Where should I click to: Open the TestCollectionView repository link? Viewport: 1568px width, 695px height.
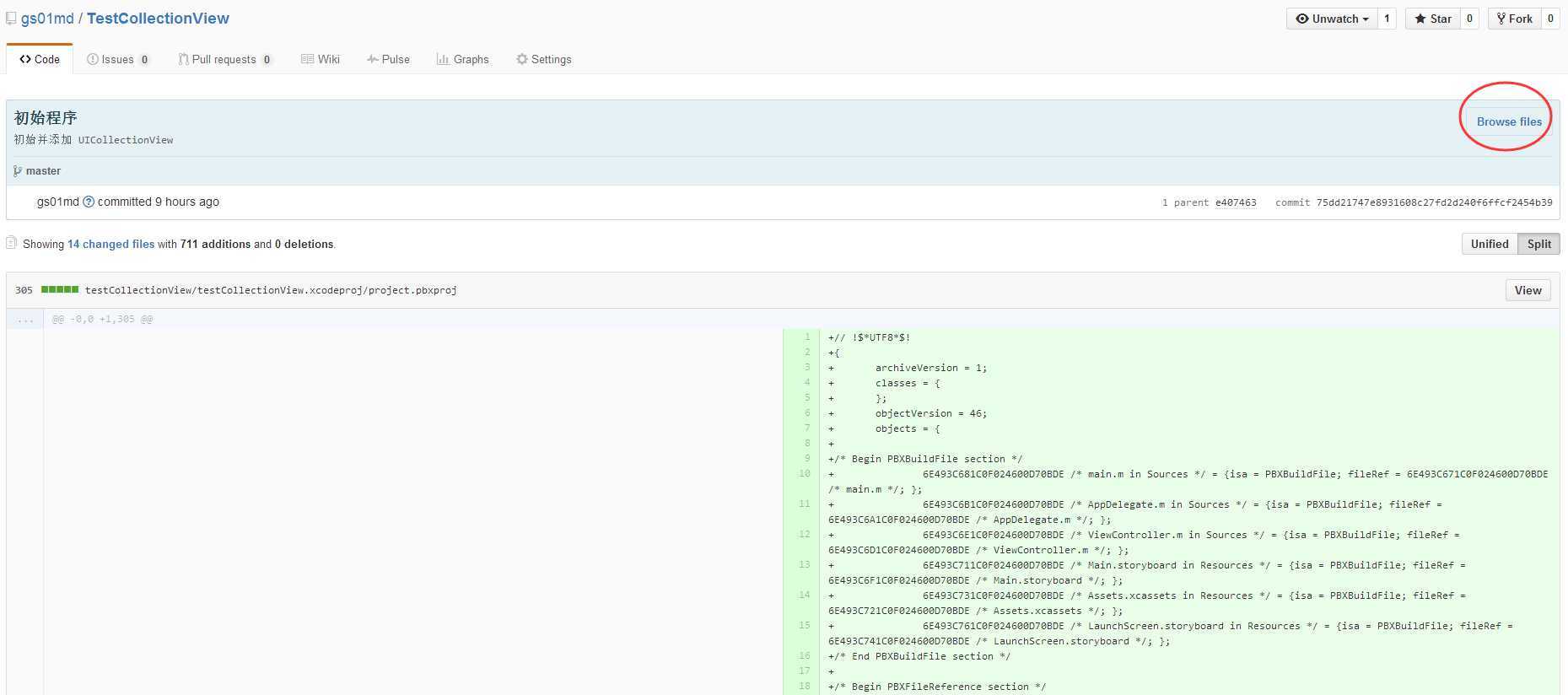tap(158, 19)
